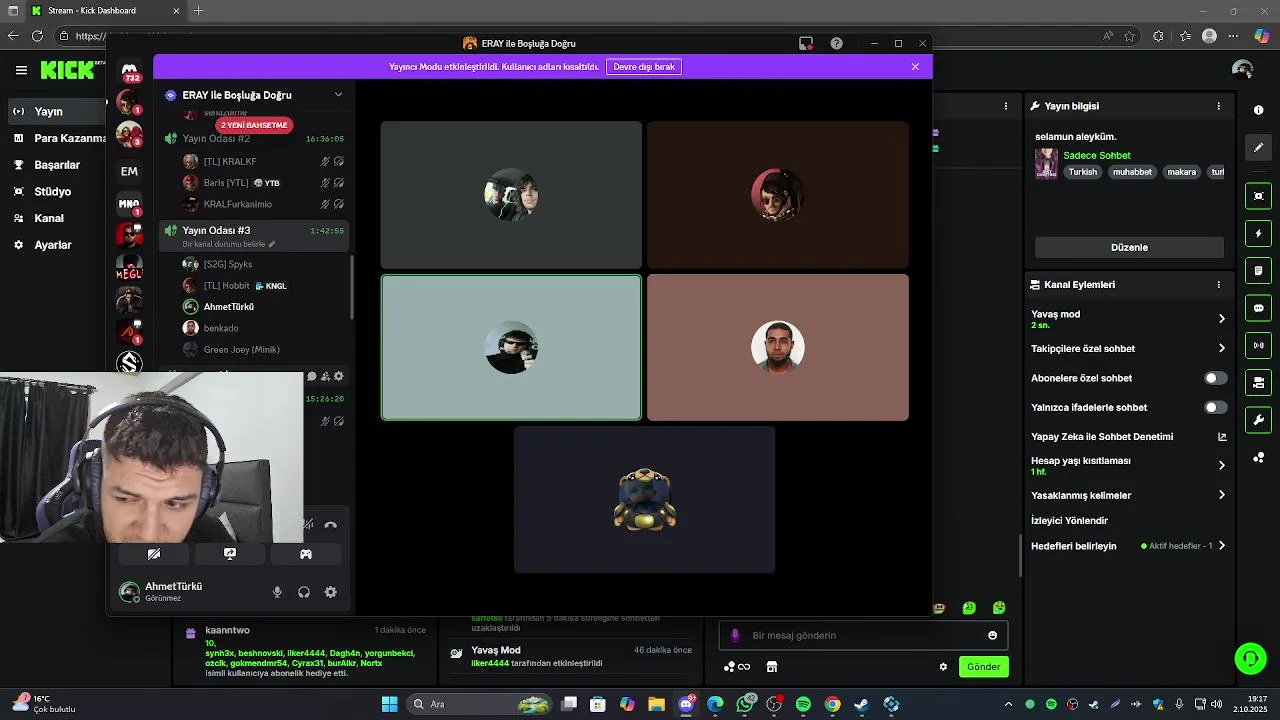Toggle Kick edit layout pencil icon
Viewport: 1280px width, 720px height.
[1259, 147]
